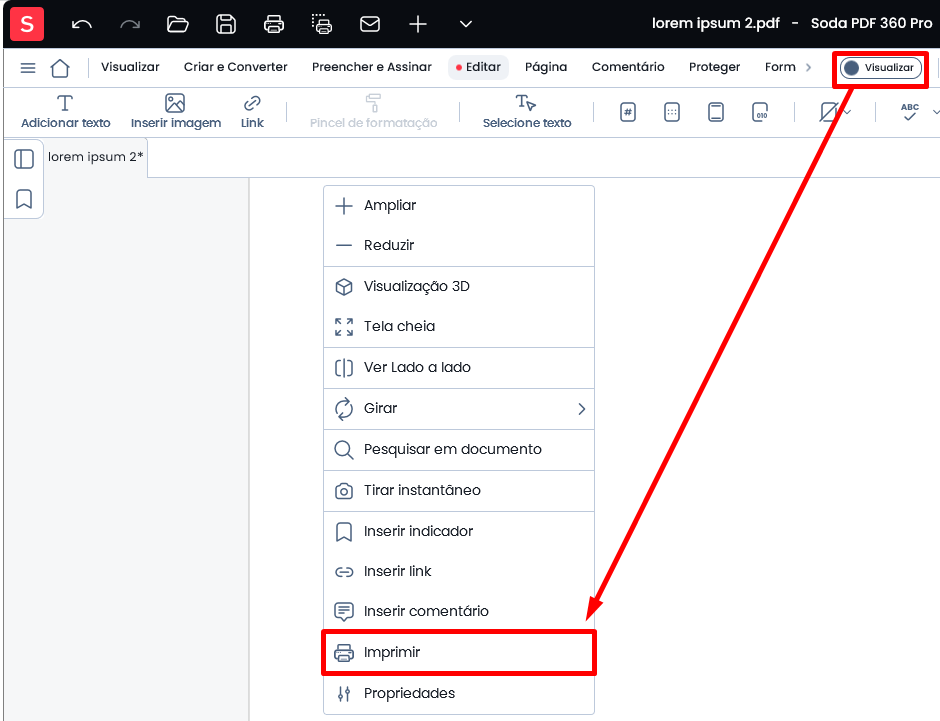The image size is (940, 721).
Task: Choose Pesquisar em documento
Action: click(x=459, y=450)
